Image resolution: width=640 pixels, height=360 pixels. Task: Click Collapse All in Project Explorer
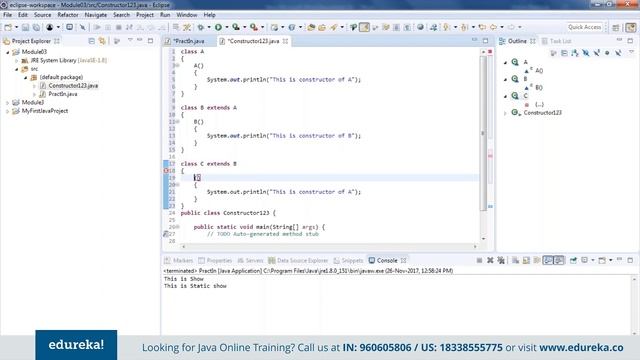(x=91, y=41)
